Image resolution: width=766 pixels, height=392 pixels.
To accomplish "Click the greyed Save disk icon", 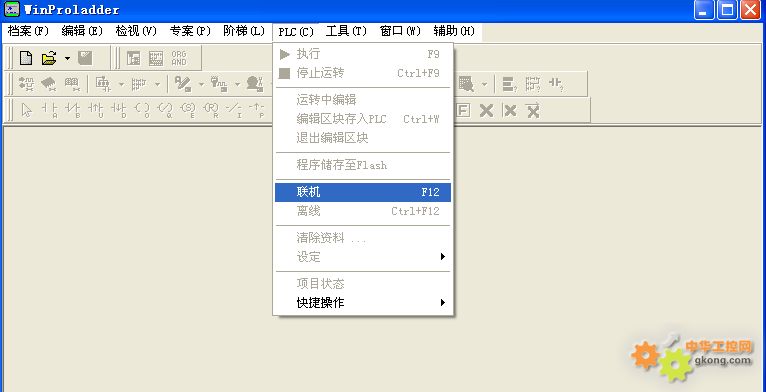I will (x=85, y=59).
